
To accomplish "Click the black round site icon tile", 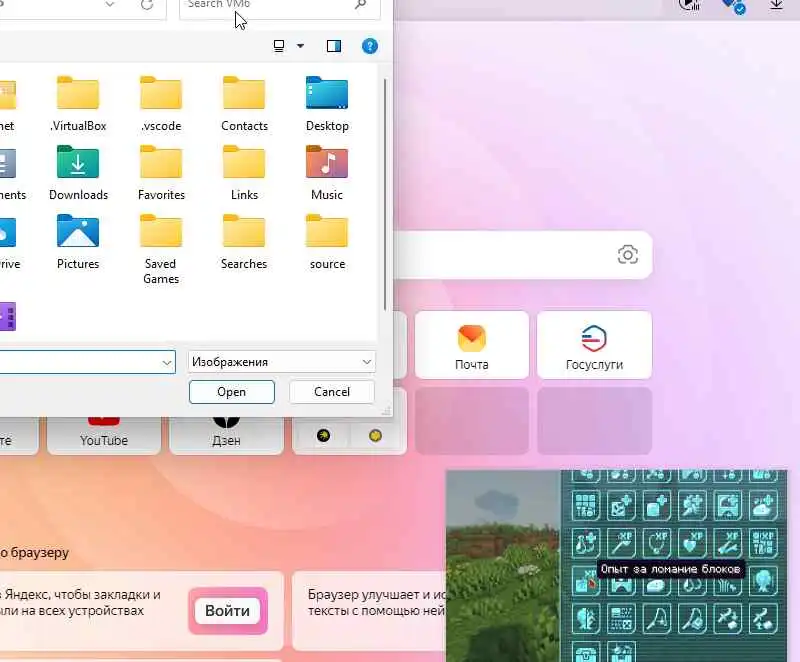I will point(323,436).
